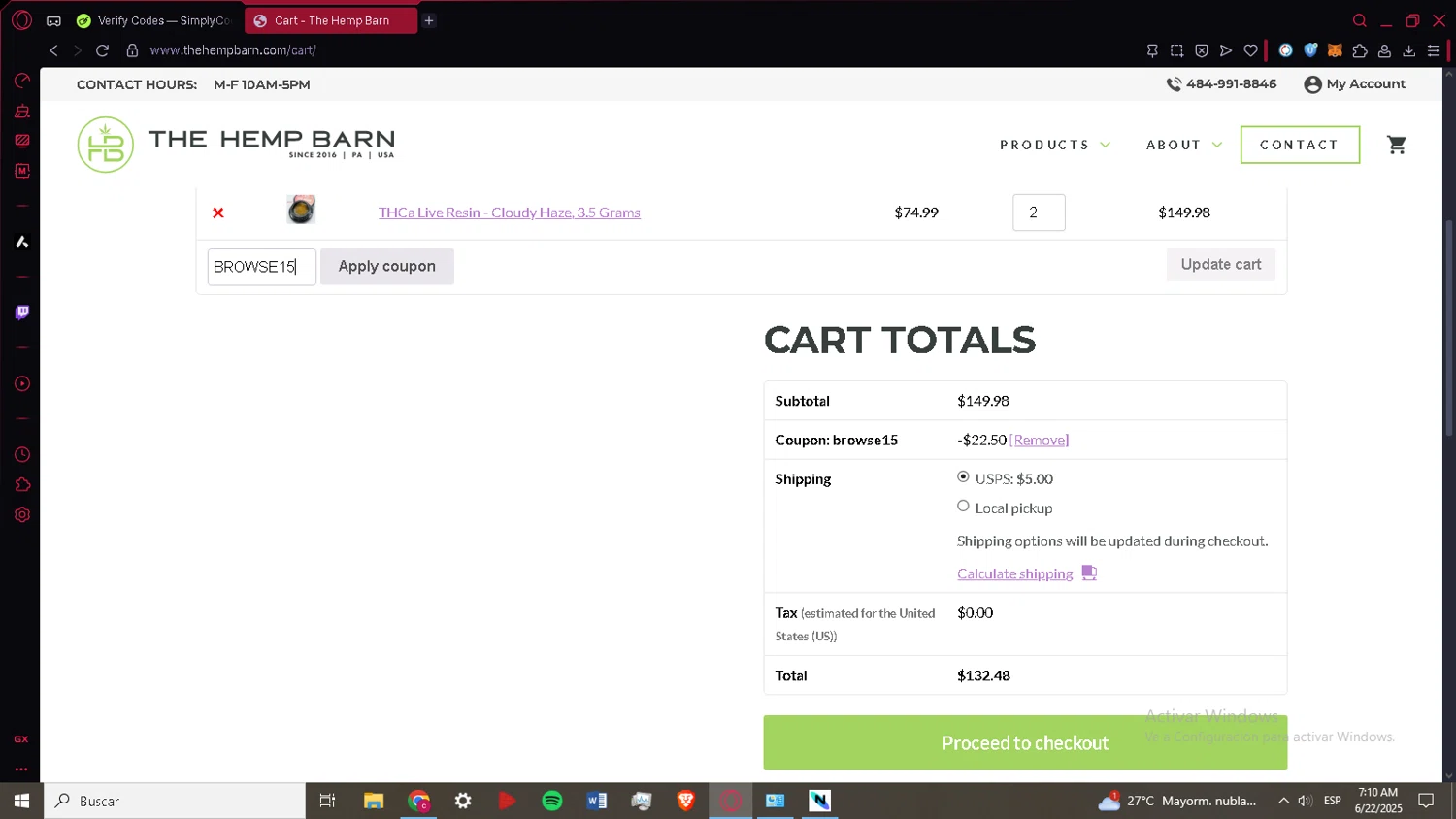Remove the browse15 coupon

tap(1040, 440)
